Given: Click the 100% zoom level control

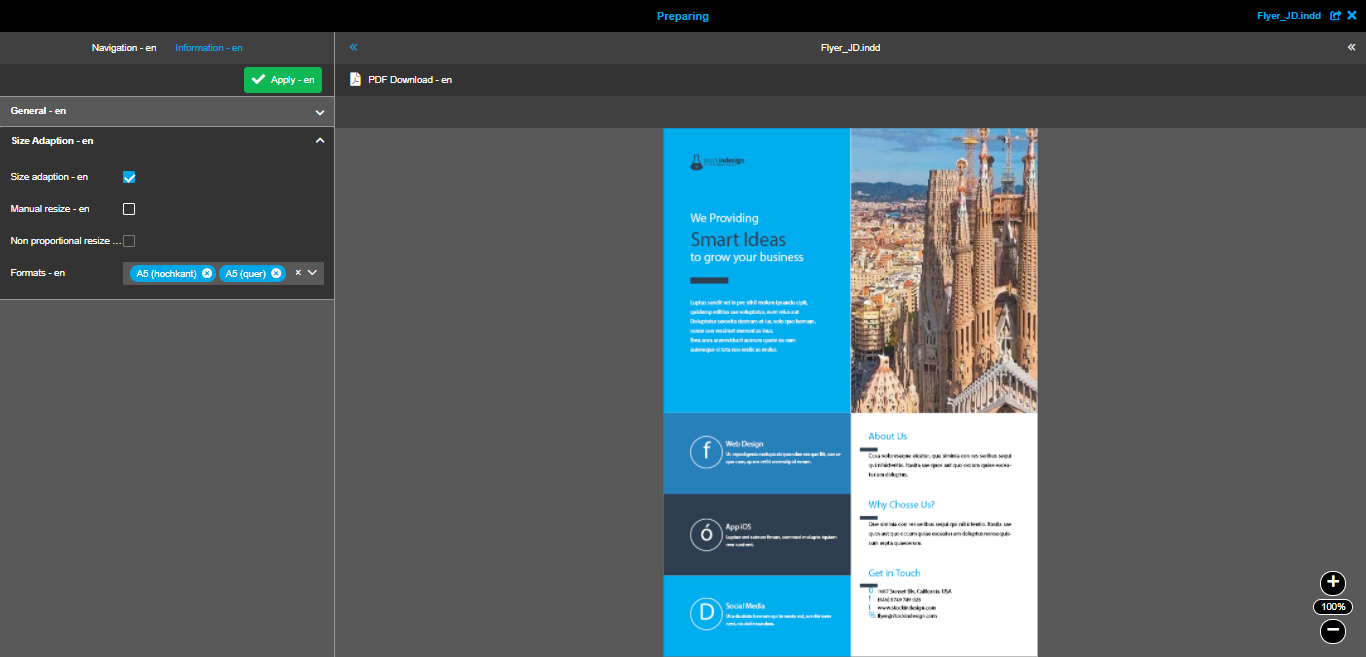Looking at the screenshot, I should [1333, 606].
